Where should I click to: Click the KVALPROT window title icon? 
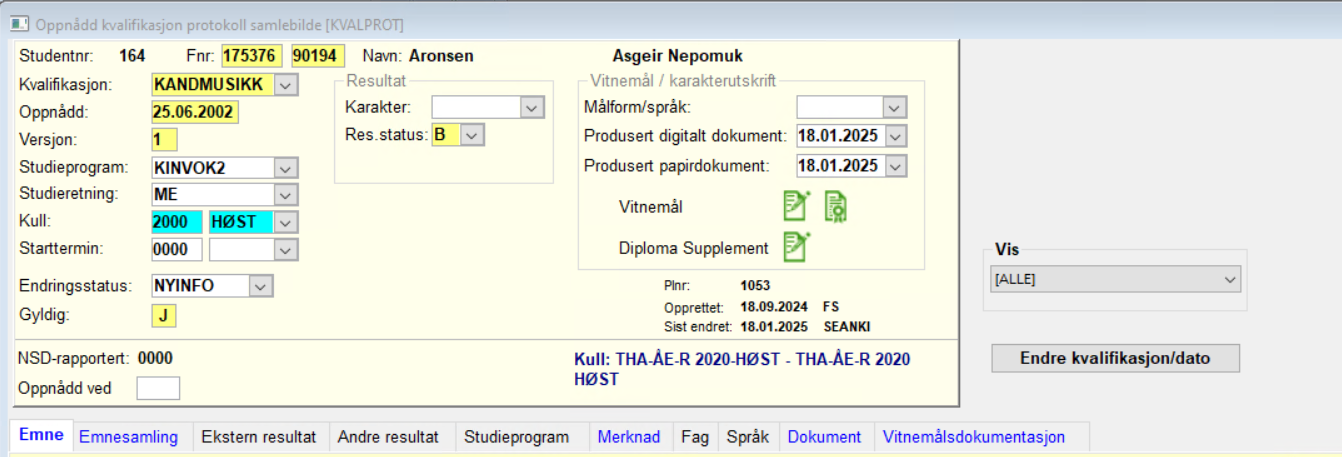pos(18,24)
